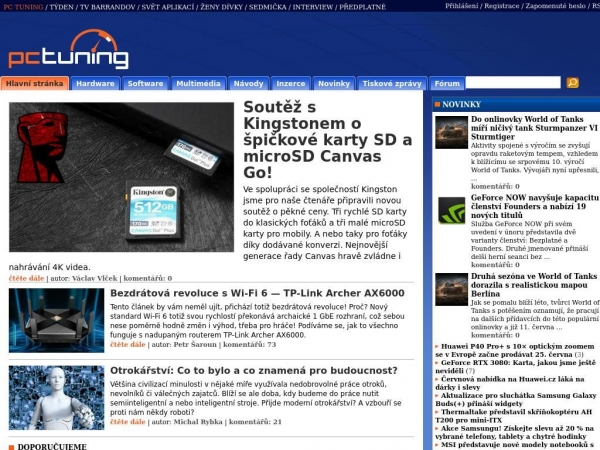Viewport: 600px width, 450px height.
Task: Open Bezdrátová revoluce s Wi-Fi 6 headline
Action: coord(257,293)
